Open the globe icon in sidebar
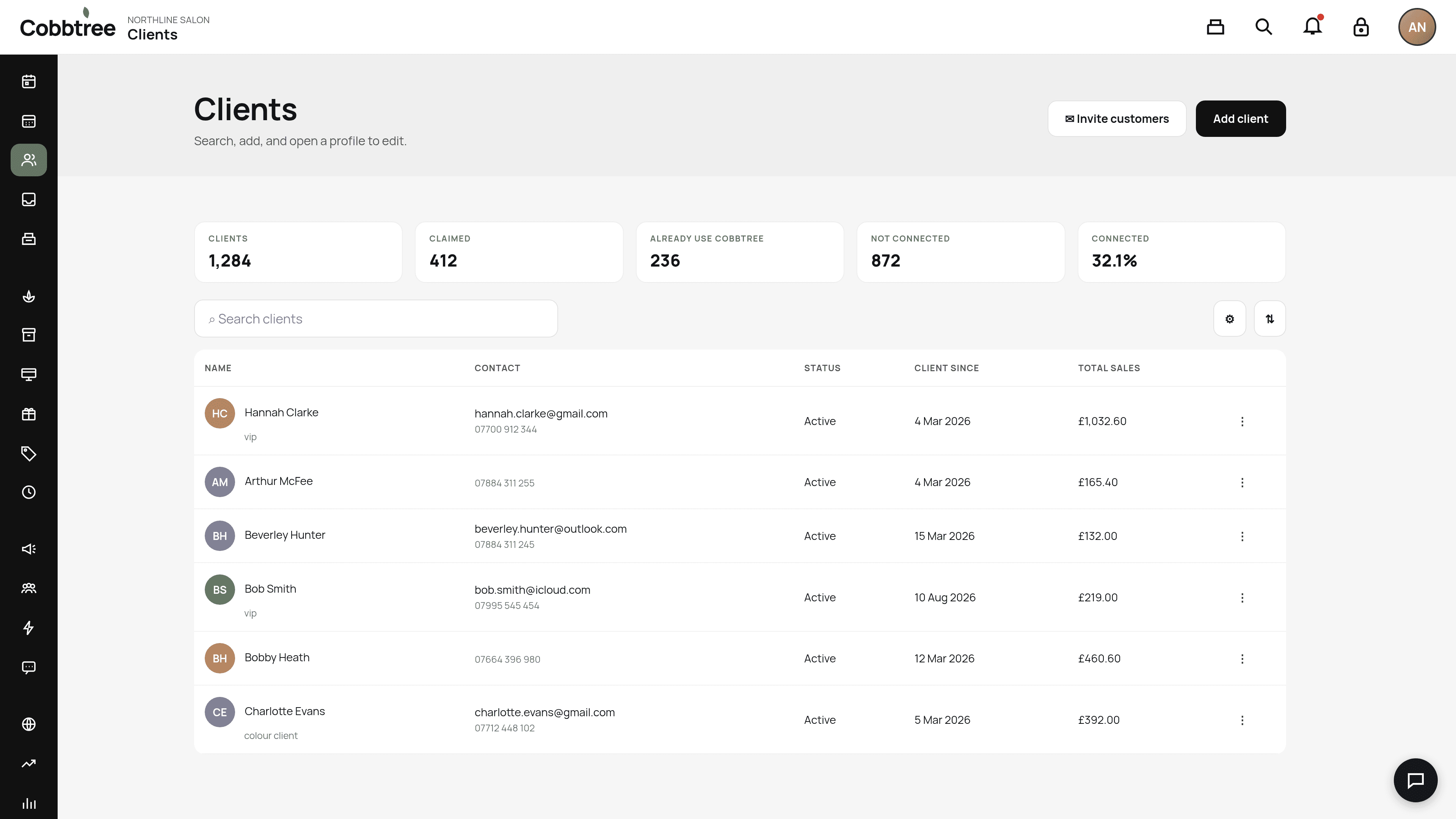1456x819 pixels. [x=29, y=724]
